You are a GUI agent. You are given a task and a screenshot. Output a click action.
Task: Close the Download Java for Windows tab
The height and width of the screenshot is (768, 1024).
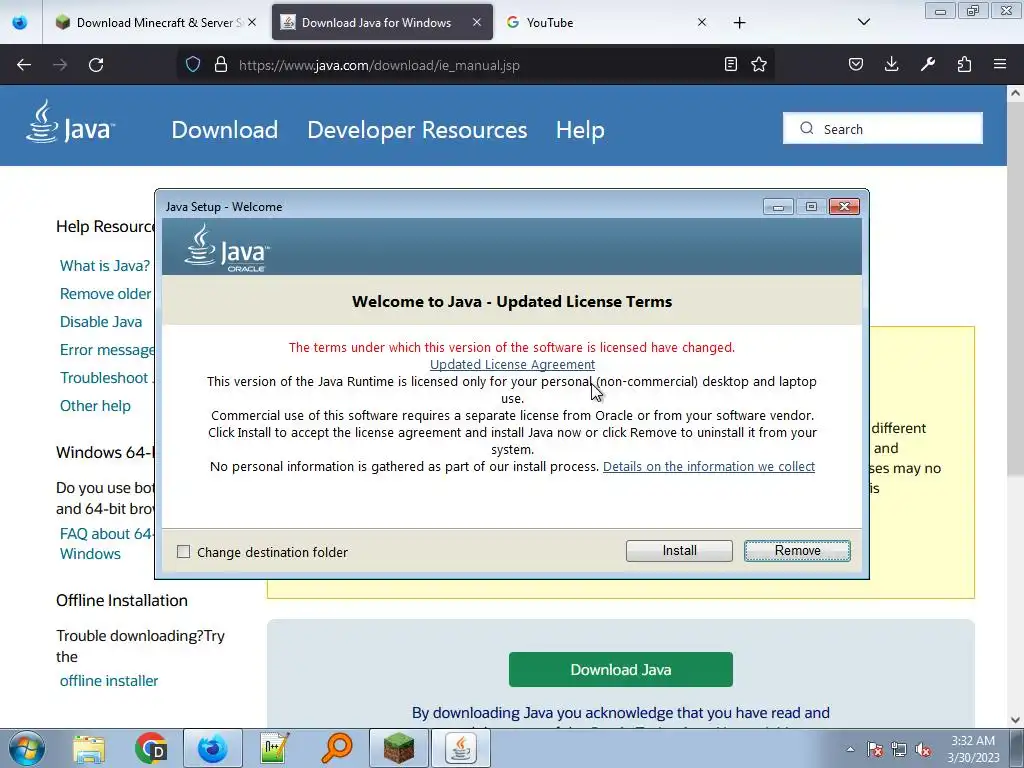(477, 22)
